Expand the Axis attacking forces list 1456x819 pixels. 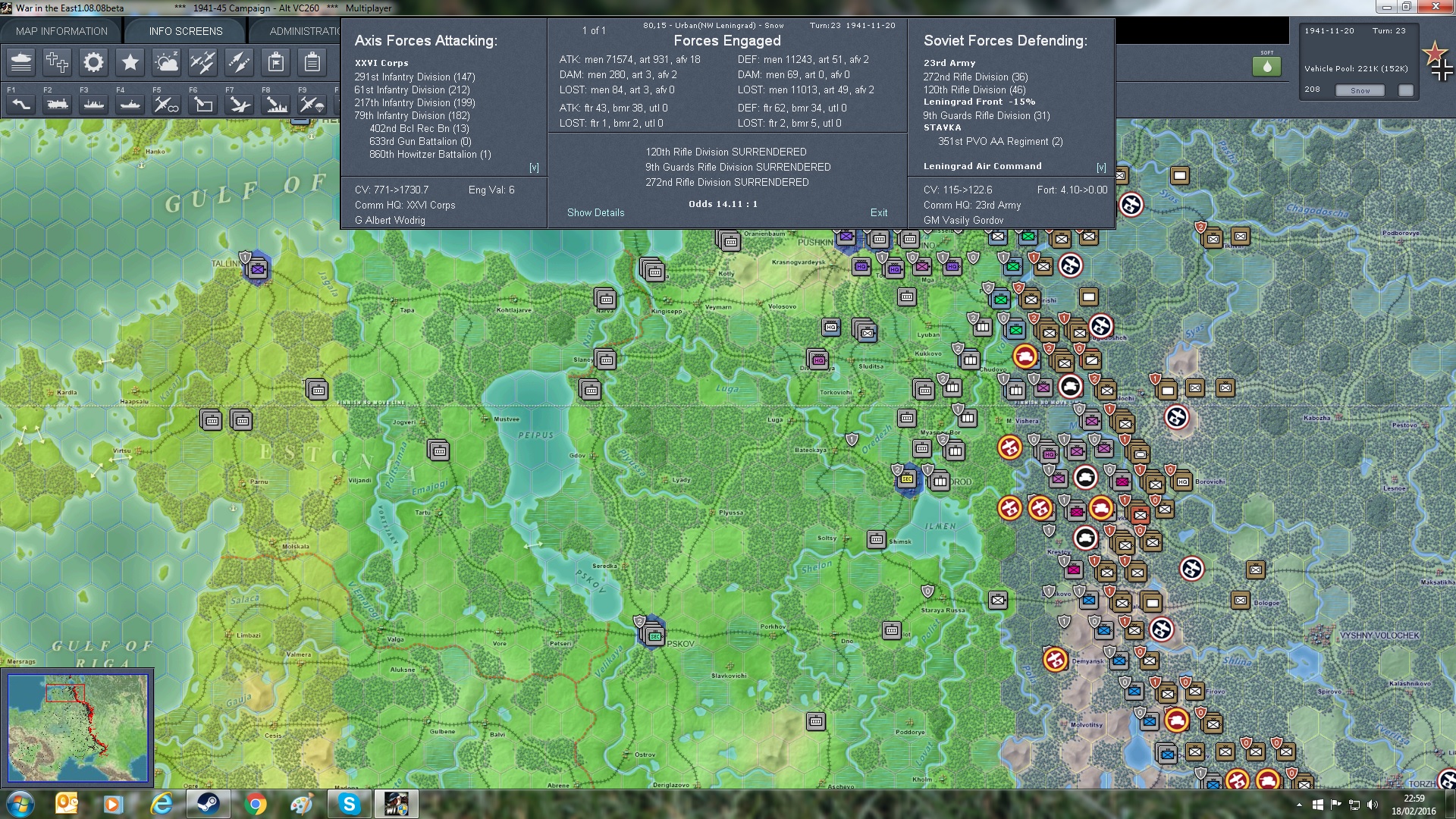pyautogui.click(x=534, y=168)
